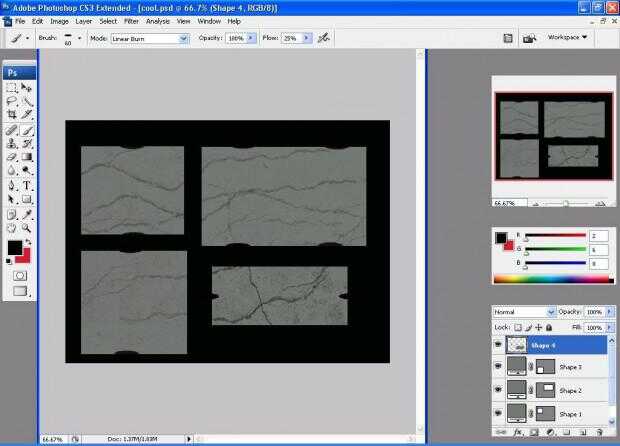Select the Zoom magnifier tool

pyautogui.click(x=27, y=228)
